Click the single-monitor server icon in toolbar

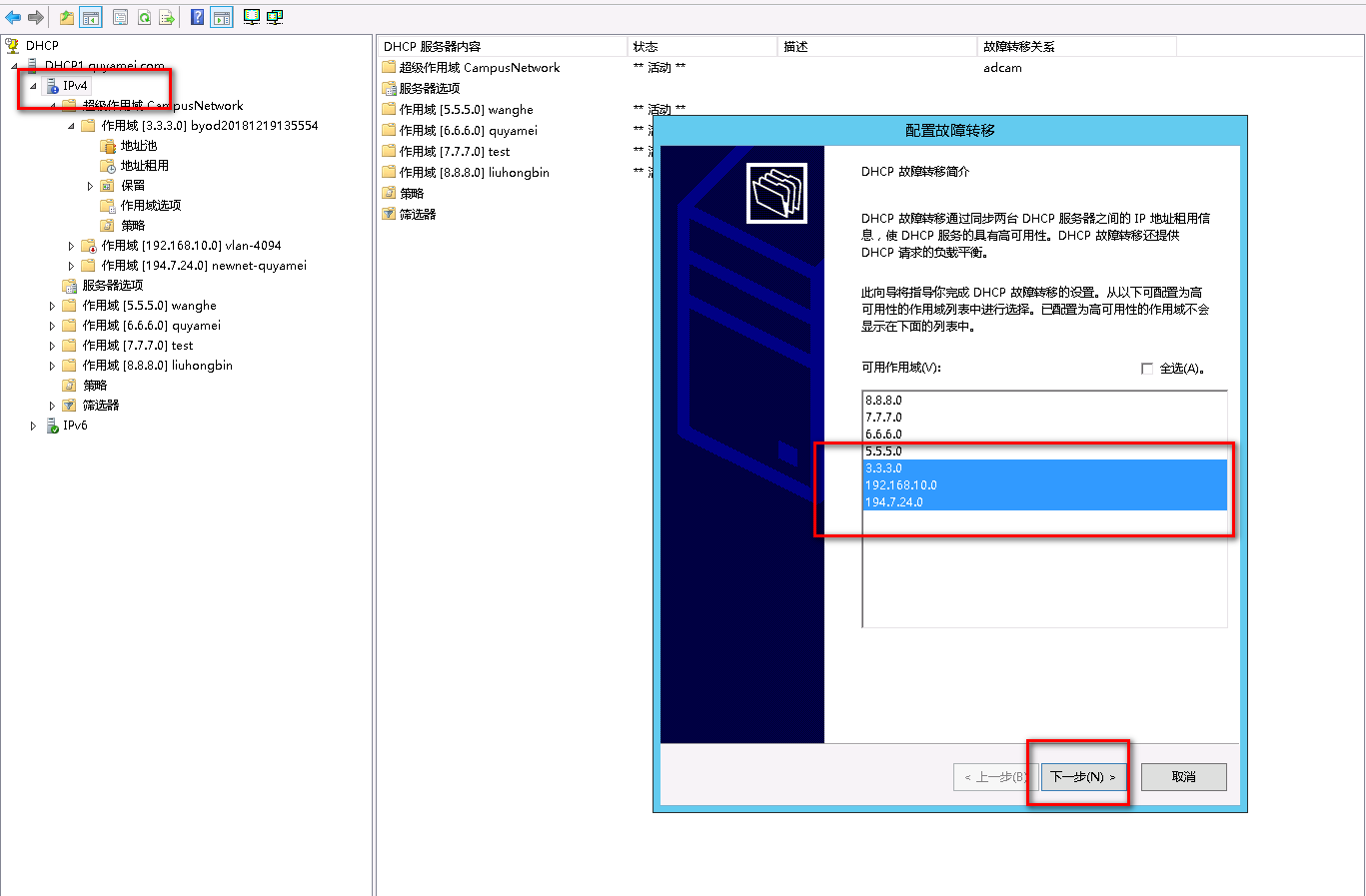252,17
